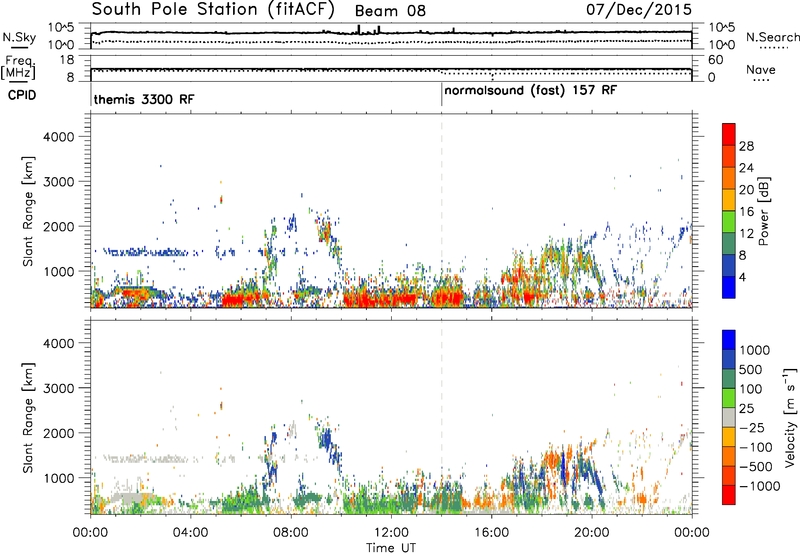Click the 04:00 time axis tick label
The image size is (800, 554).
(x=191, y=533)
